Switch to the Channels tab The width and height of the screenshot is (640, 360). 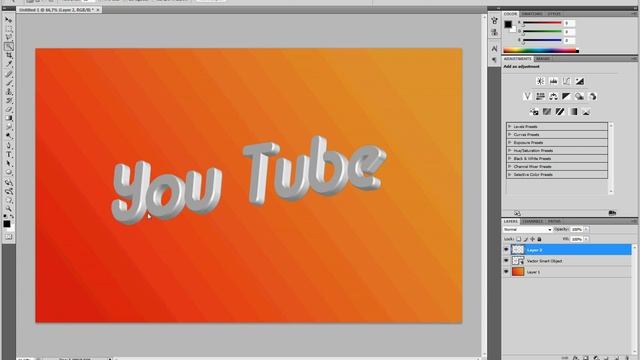[532, 221]
